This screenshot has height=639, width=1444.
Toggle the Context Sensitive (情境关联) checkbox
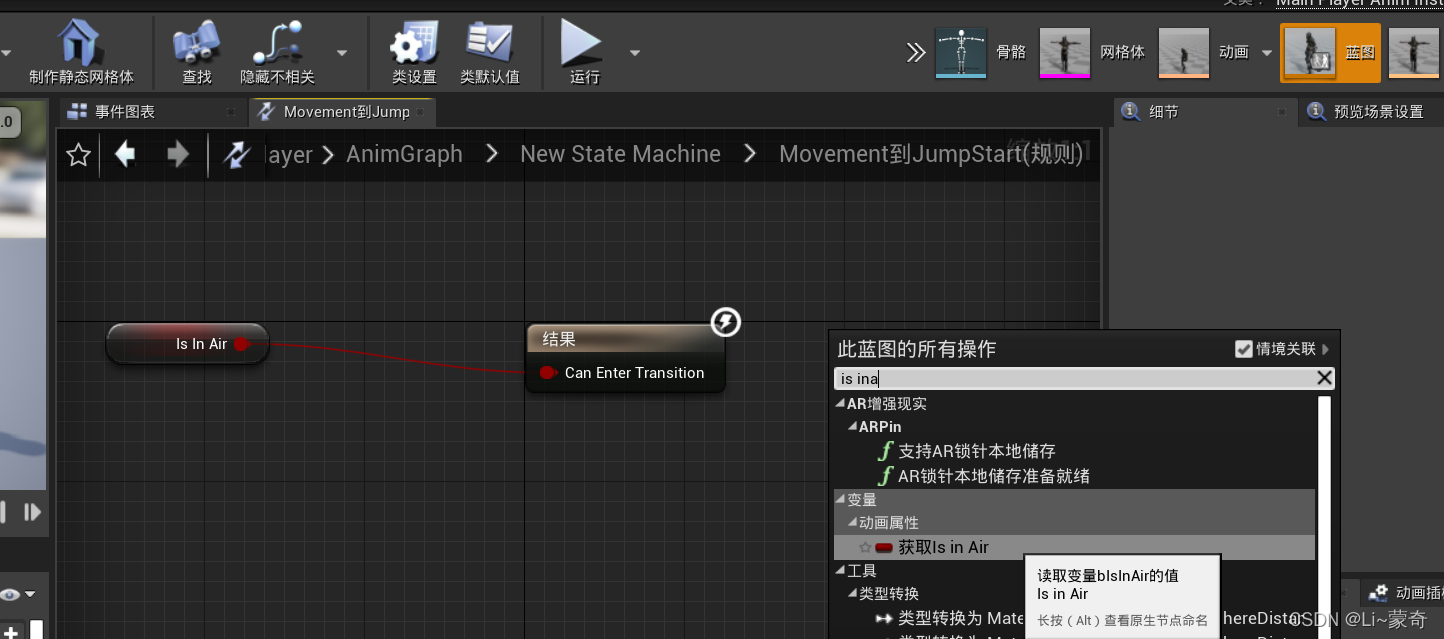point(1244,349)
